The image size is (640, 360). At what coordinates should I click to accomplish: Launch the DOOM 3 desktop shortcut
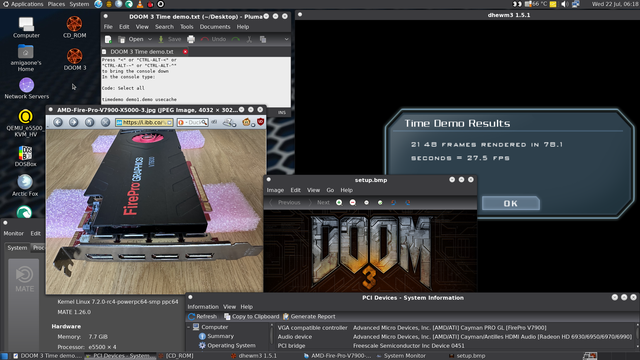click(x=75, y=59)
